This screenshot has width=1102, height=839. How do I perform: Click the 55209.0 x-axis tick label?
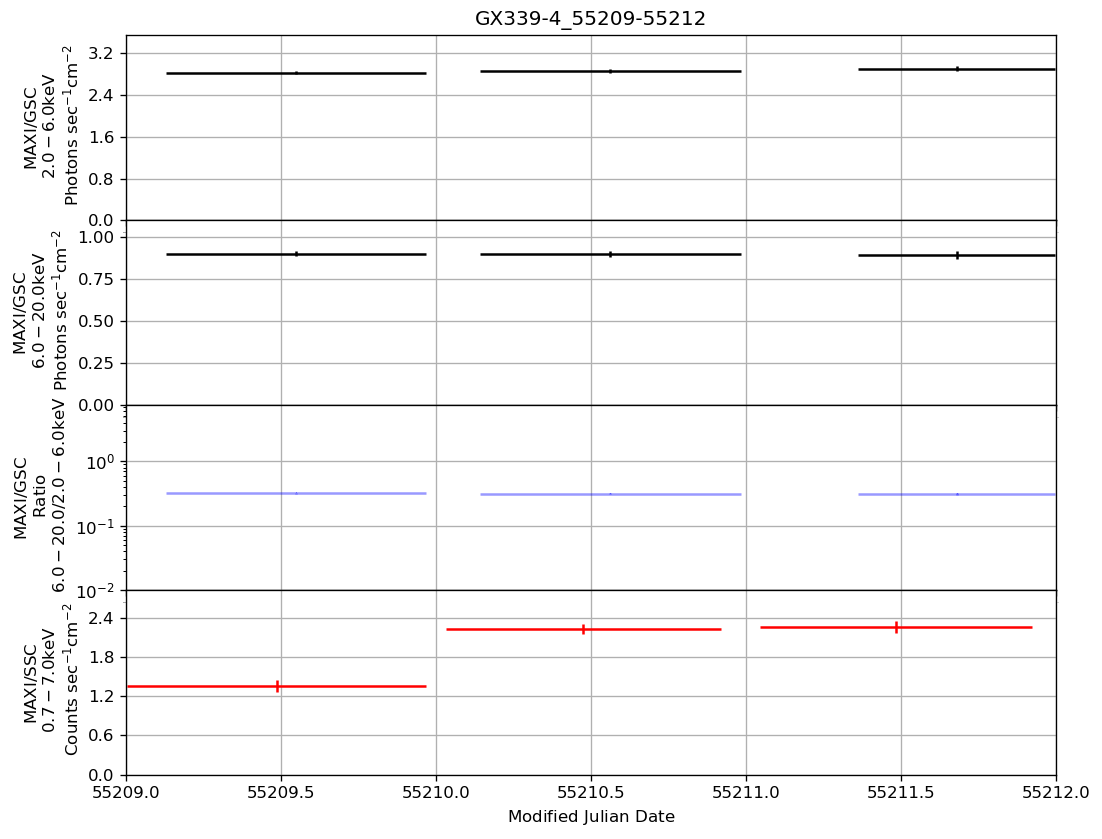point(127,793)
